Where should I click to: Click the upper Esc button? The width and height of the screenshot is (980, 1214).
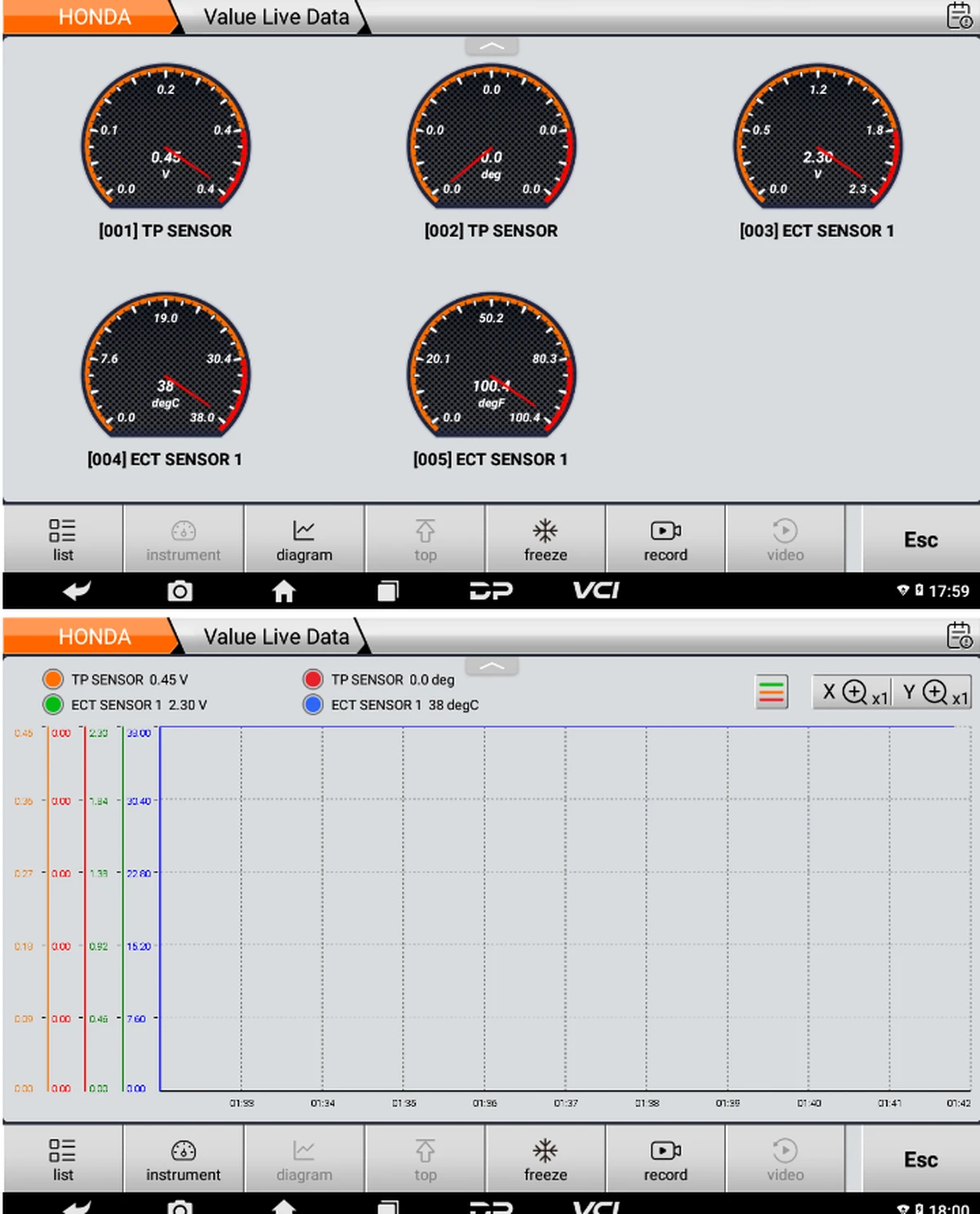(x=920, y=539)
